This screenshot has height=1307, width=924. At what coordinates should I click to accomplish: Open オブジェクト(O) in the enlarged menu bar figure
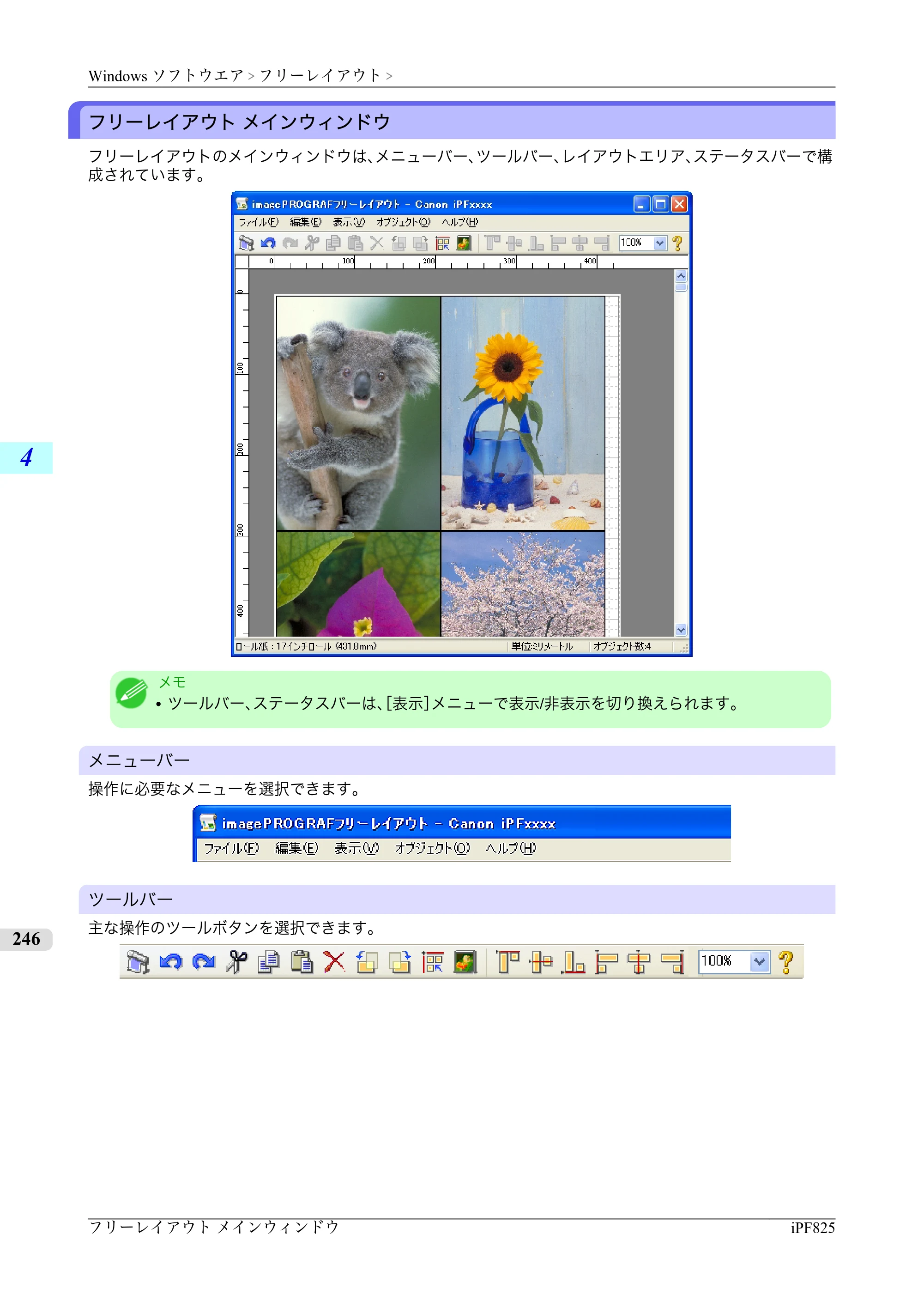pyautogui.click(x=432, y=848)
